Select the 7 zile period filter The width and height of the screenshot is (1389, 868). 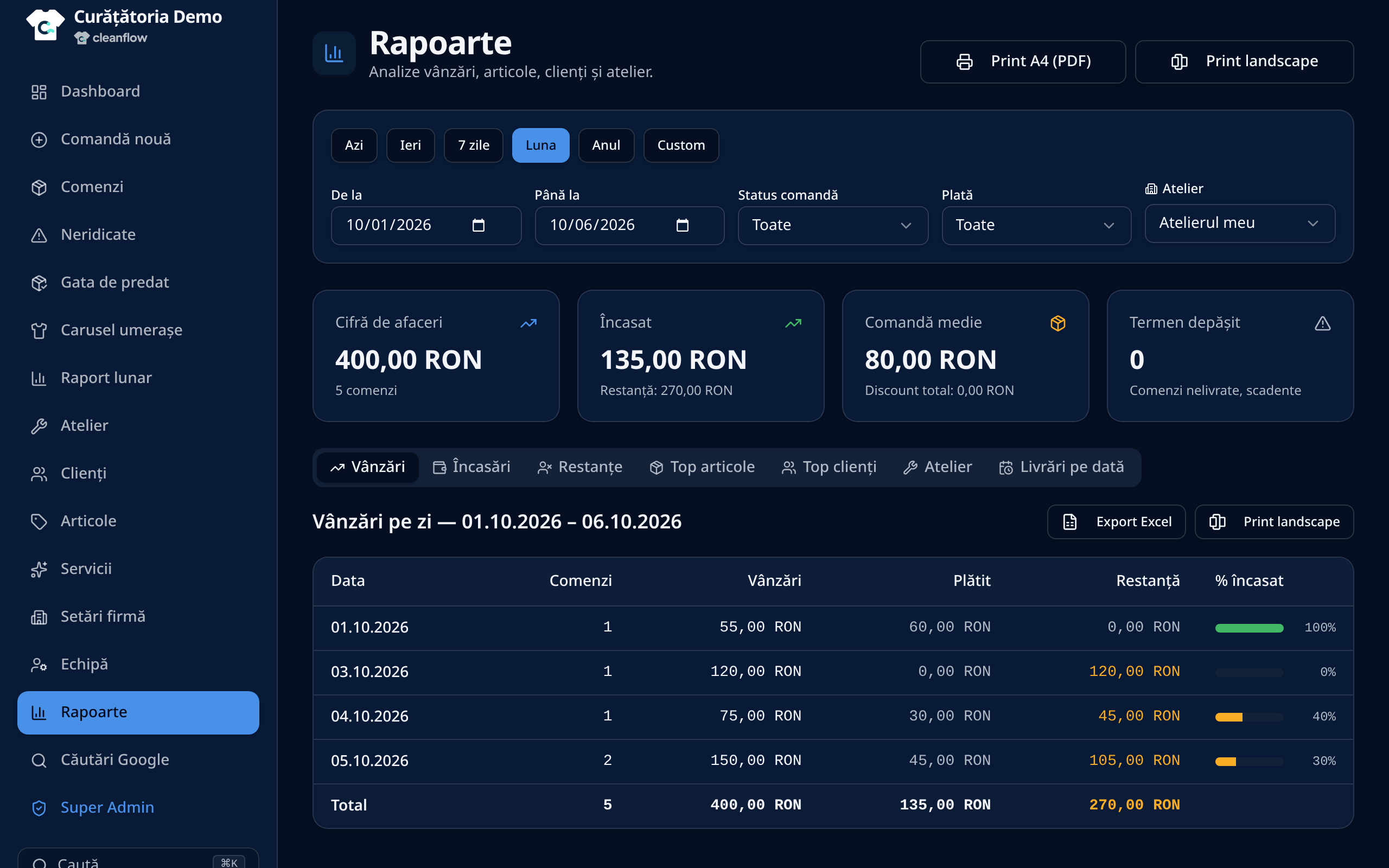[474, 145]
